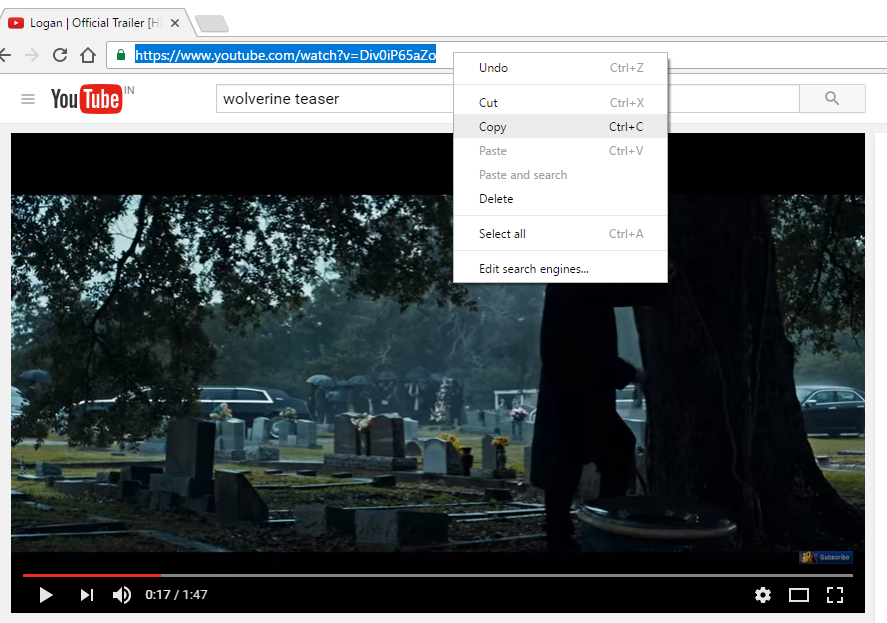The image size is (887, 623).
Task: Open Edit search engines option
Action: pyautogui.click(x=560, y=269)
